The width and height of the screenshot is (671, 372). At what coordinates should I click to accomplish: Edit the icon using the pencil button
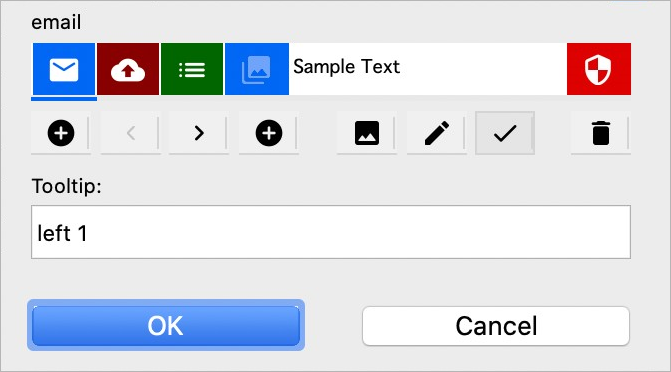pyautogui.click(x=436, y=133)
